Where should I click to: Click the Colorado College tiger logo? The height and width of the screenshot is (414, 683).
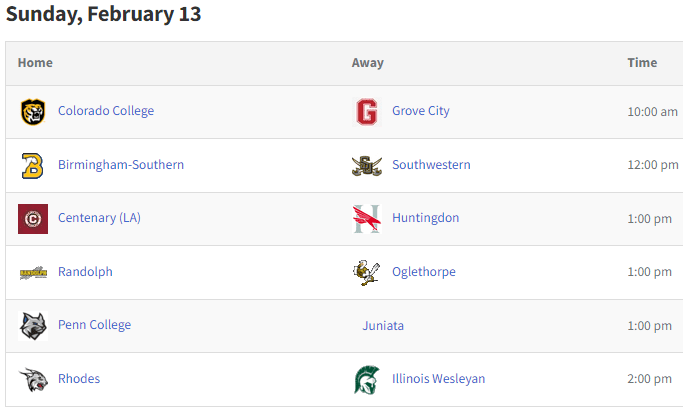point(33,112)
